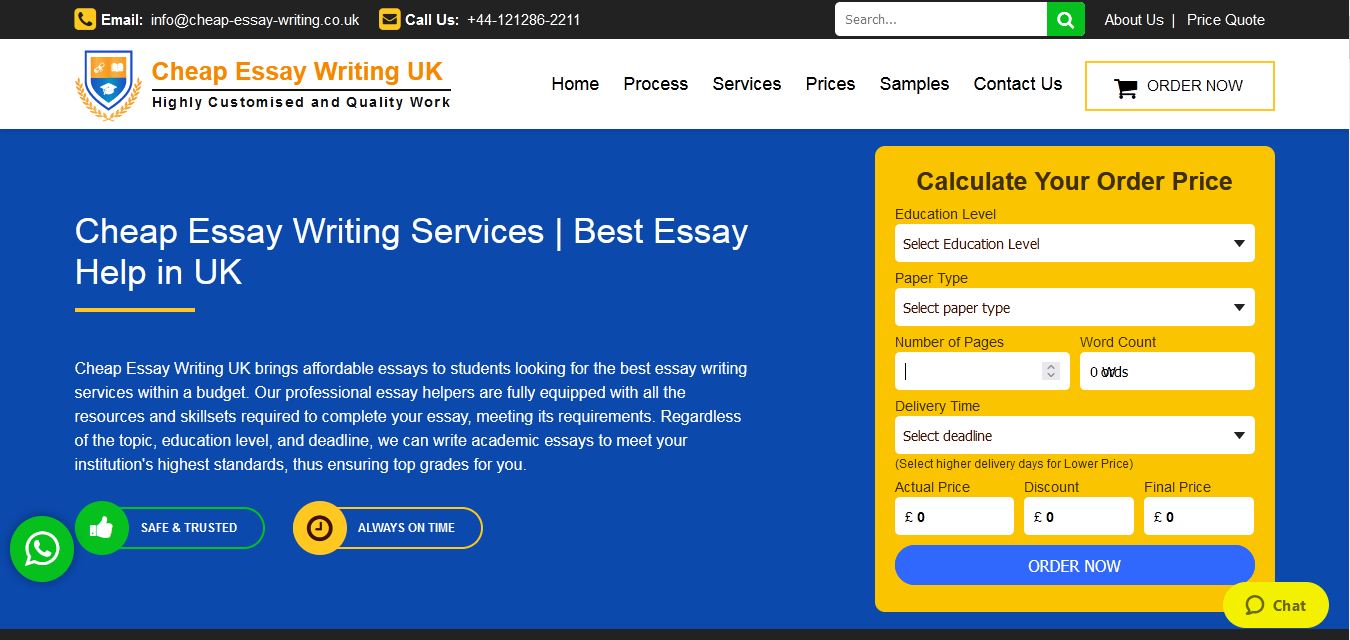Click the green search magnifier icon

tap(1065, 20)
